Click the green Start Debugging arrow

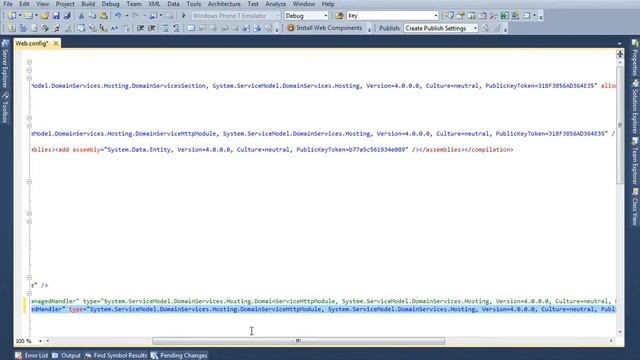tap(184, 16)
